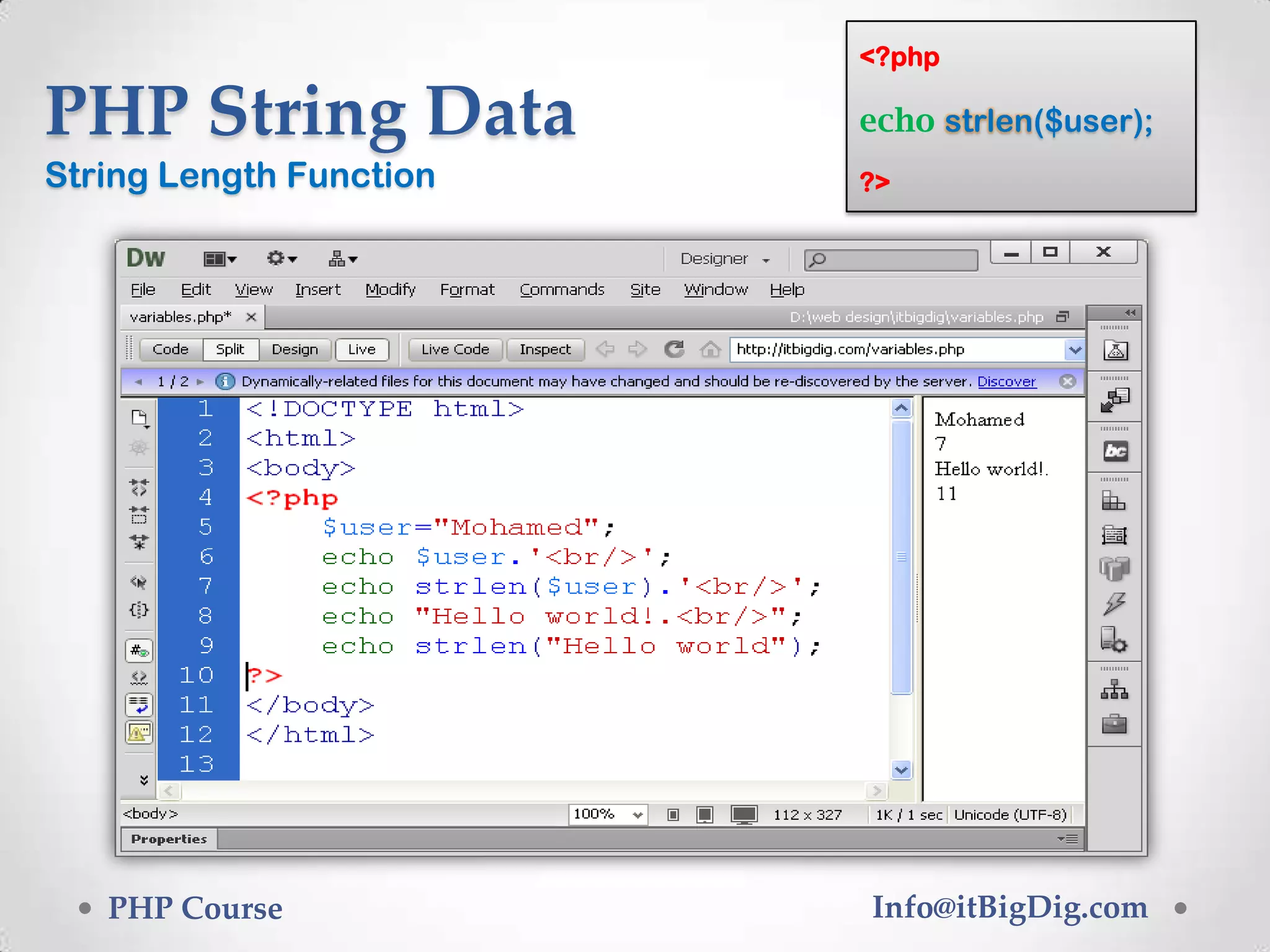1270x952 pixels.
Task: Go to previous info bar message
Action: point(138,382)
